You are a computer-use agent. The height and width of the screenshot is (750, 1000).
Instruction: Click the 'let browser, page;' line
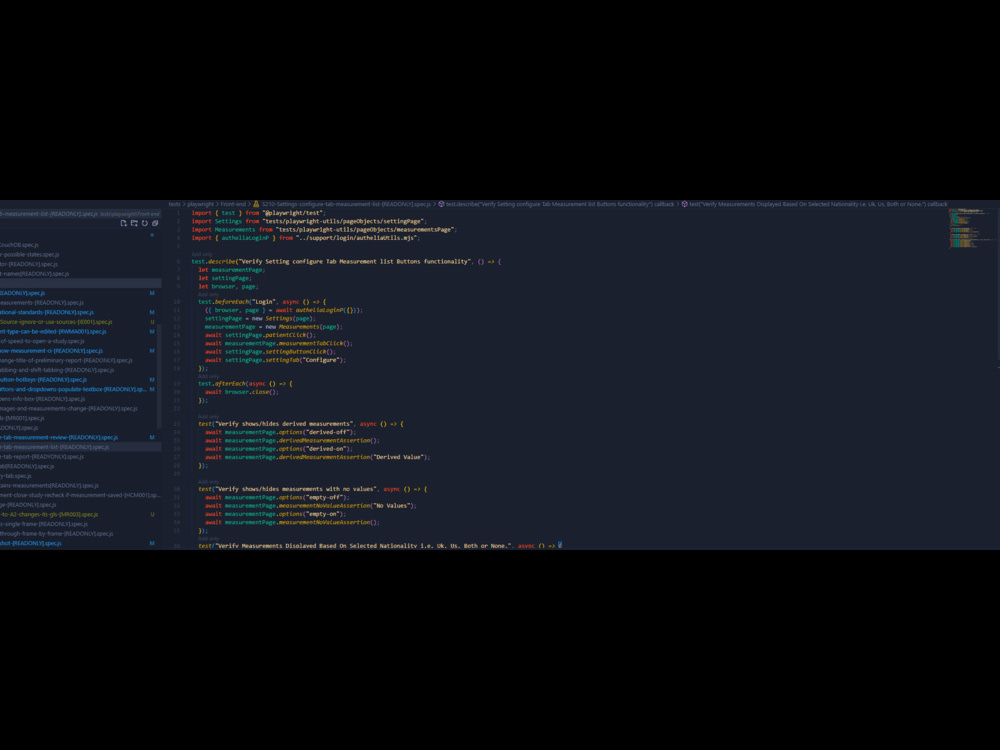[228, 286]
